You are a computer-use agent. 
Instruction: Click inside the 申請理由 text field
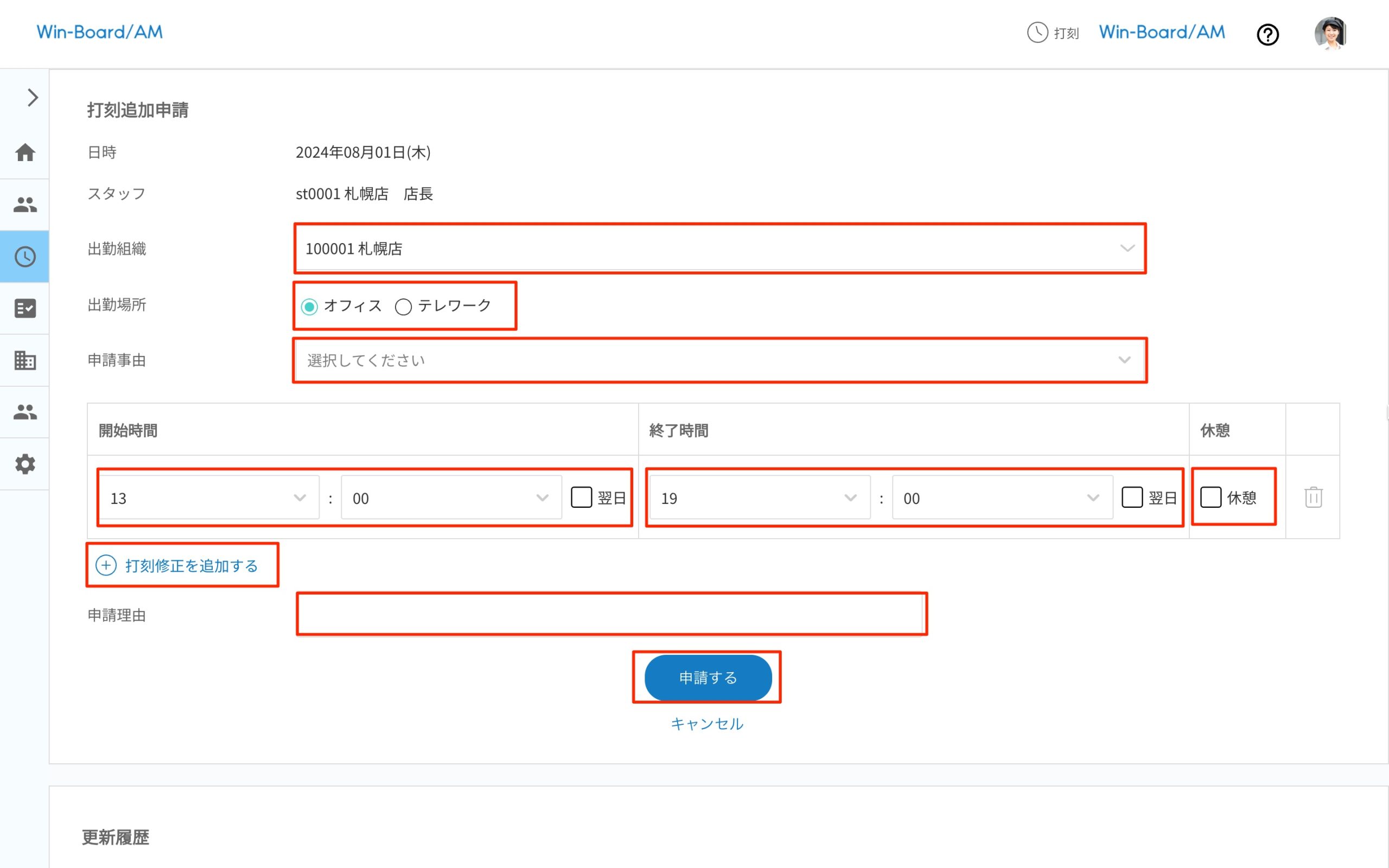611,614
